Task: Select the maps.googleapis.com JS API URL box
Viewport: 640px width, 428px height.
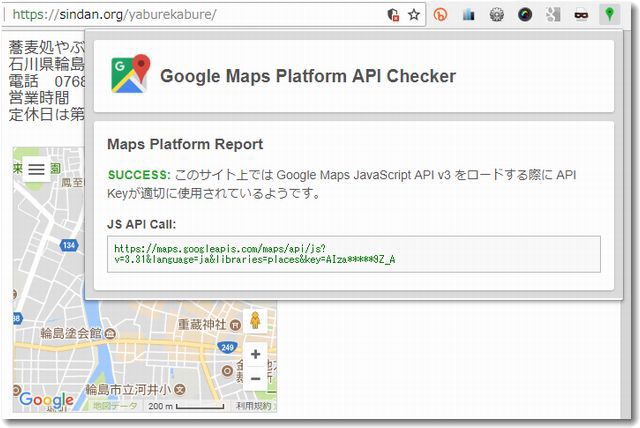Action: coord(353,254)
